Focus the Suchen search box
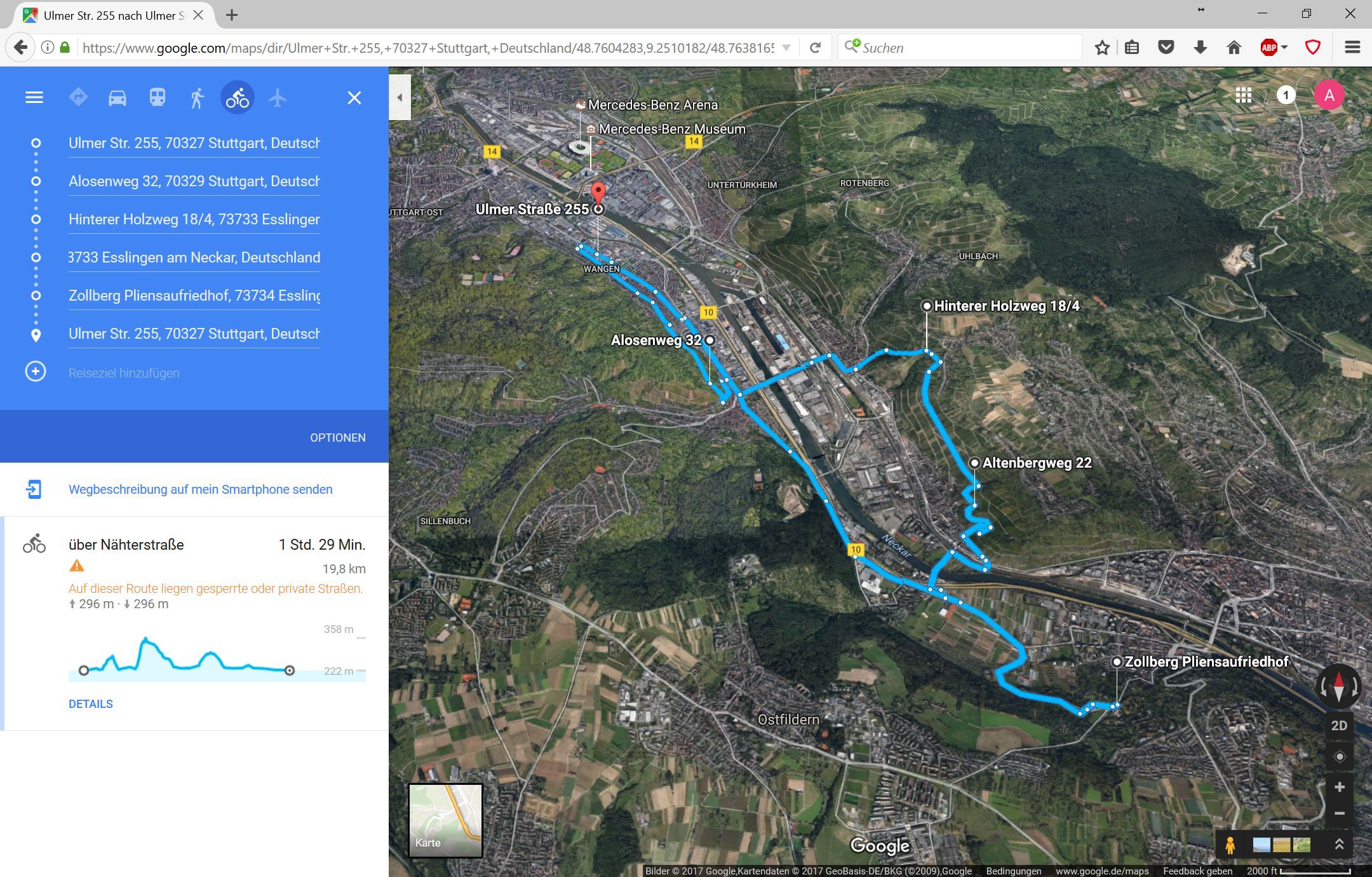The image size is (1372, 877). coord(959,48)
